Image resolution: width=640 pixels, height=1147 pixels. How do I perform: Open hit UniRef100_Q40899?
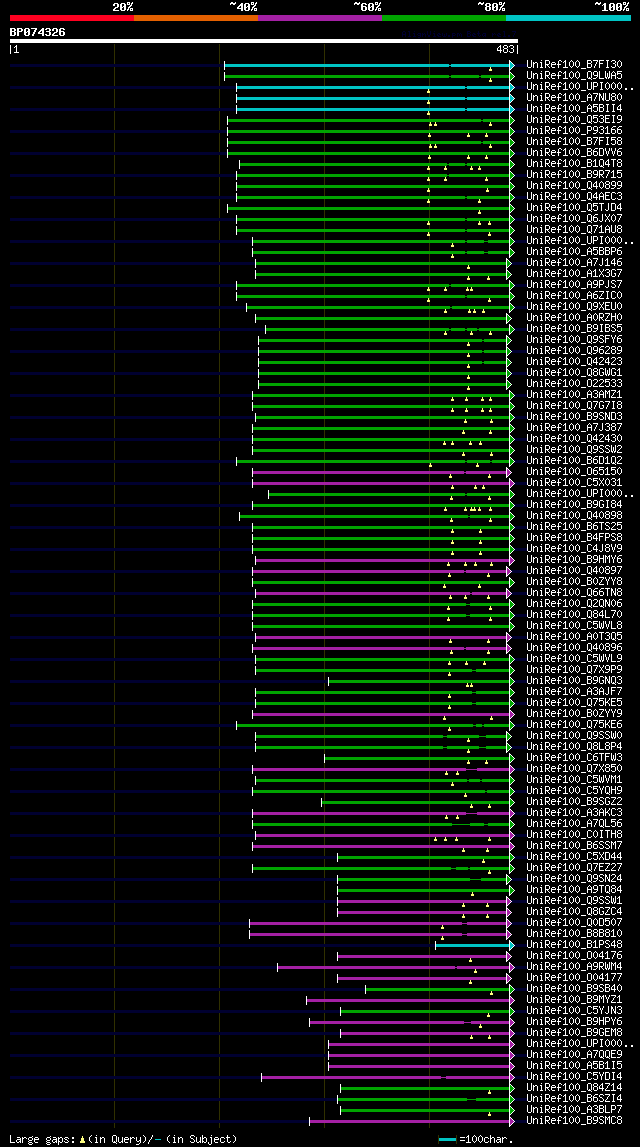(574, 185)
